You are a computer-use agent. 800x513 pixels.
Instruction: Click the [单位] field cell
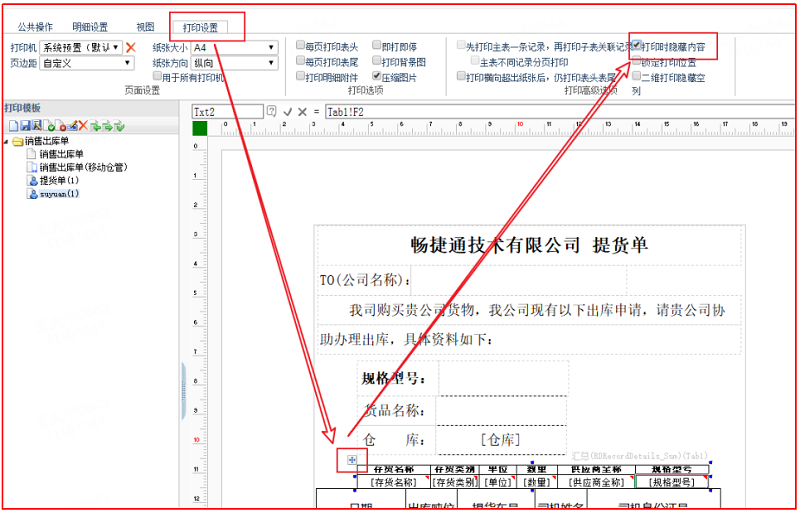(x=497, y=481)
